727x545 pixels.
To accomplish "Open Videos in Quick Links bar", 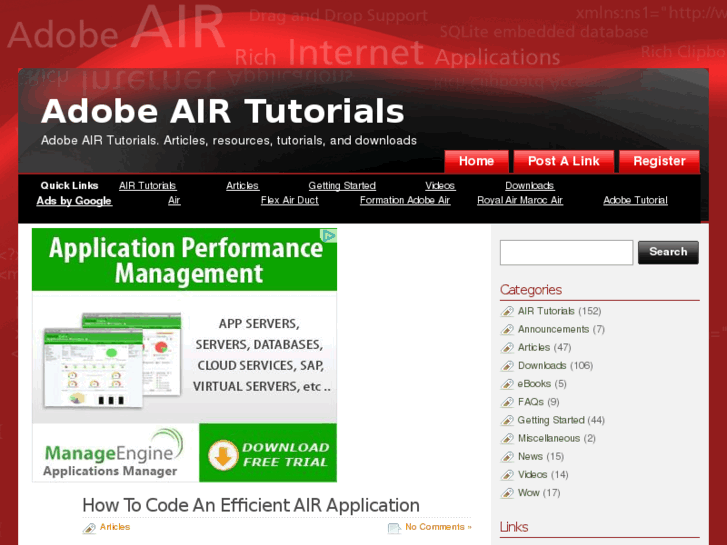I will [440, 186].
